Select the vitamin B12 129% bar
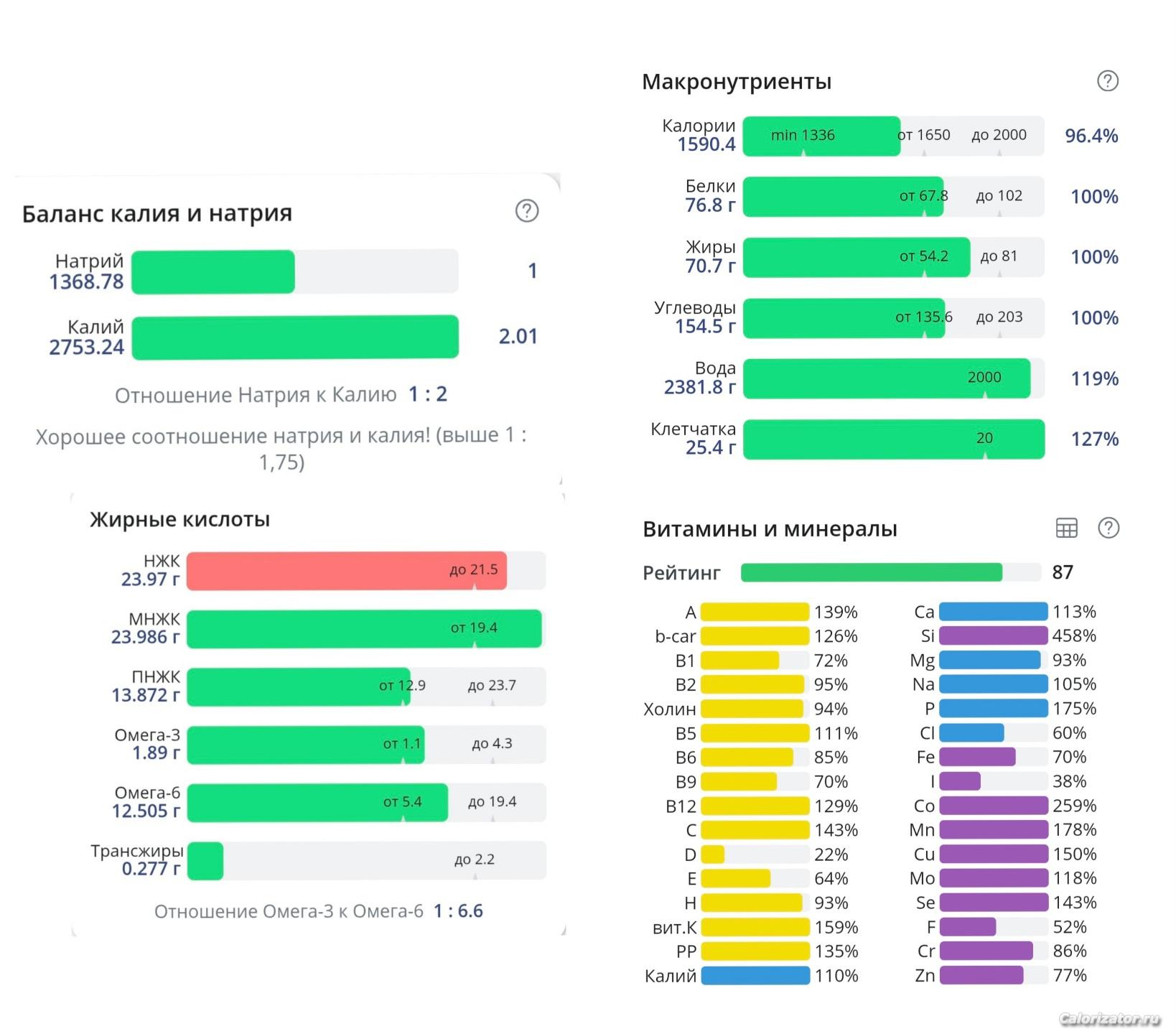 pyautogui.click(x=755, y=806)
